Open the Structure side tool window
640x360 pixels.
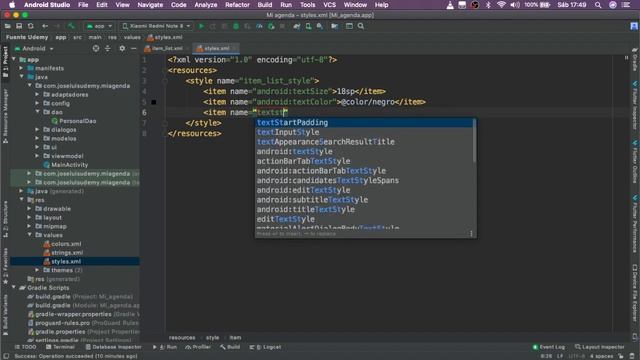pyautogui.click(x=5, y=218)
